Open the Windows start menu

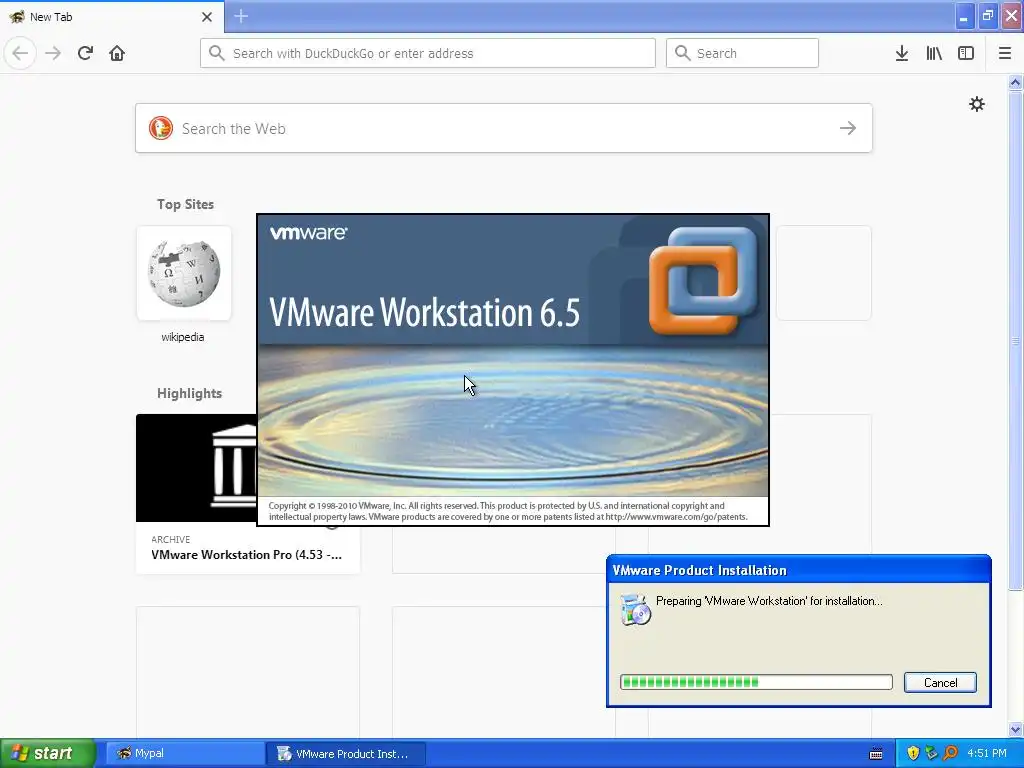click(48, 753)
